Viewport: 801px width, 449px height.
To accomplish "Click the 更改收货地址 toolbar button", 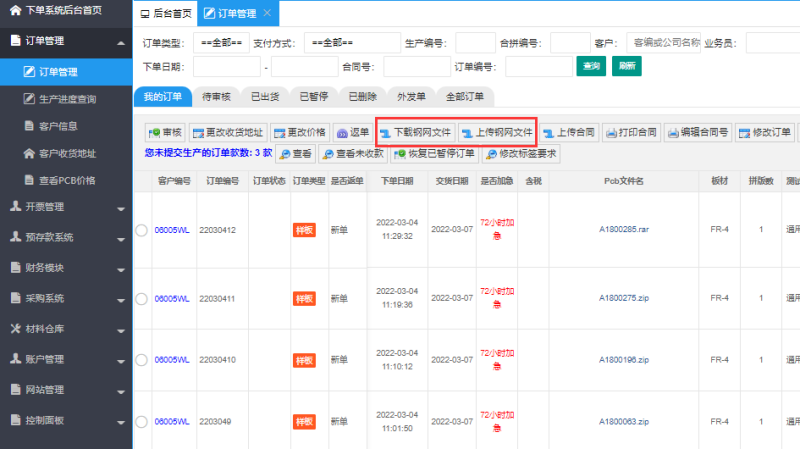I will click(x=227, y=132).
